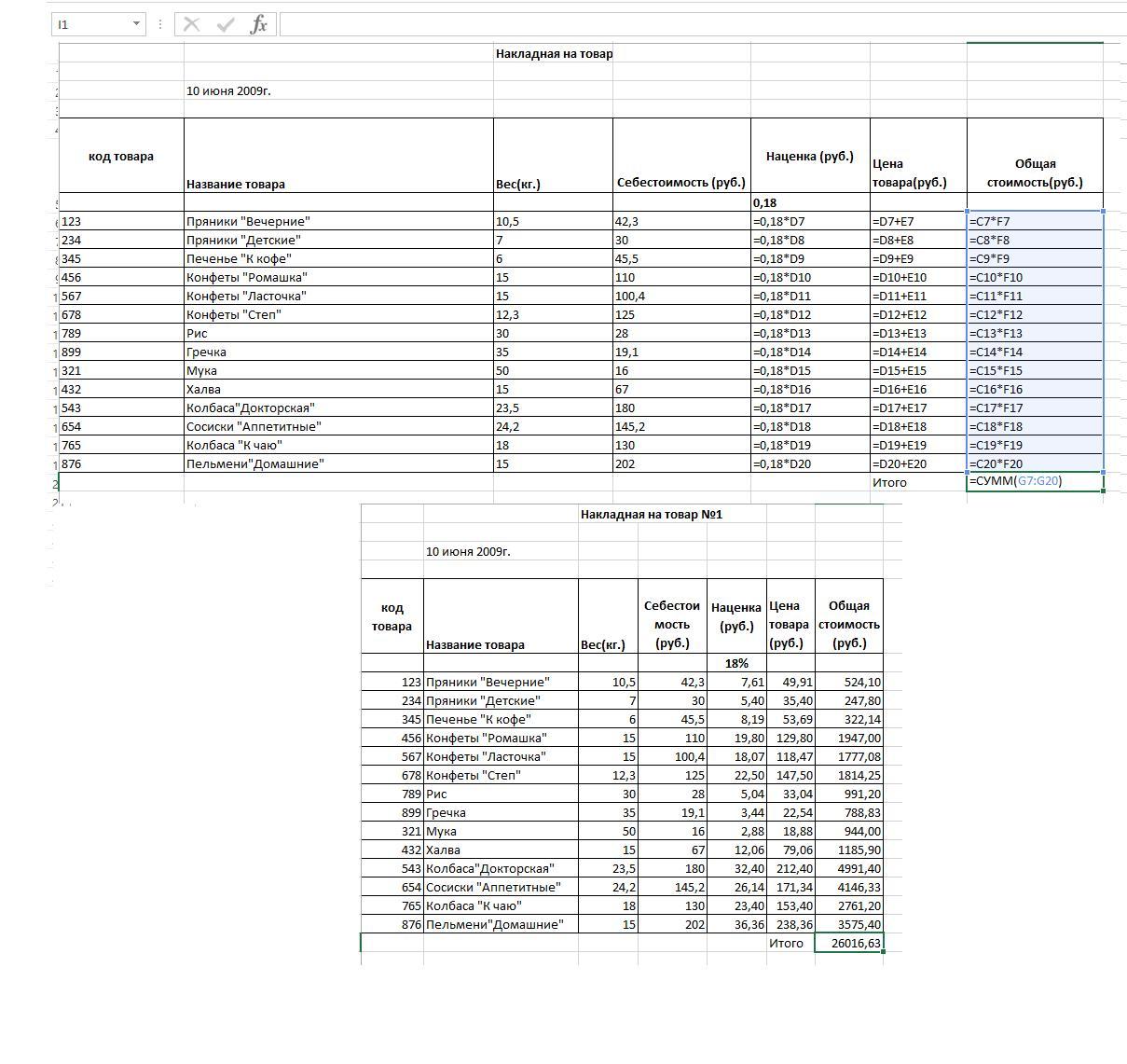Viewport: 1127px width, 1064px height.
Task: Open the Name Box dropdown arrow
Action: click(136, 24)
